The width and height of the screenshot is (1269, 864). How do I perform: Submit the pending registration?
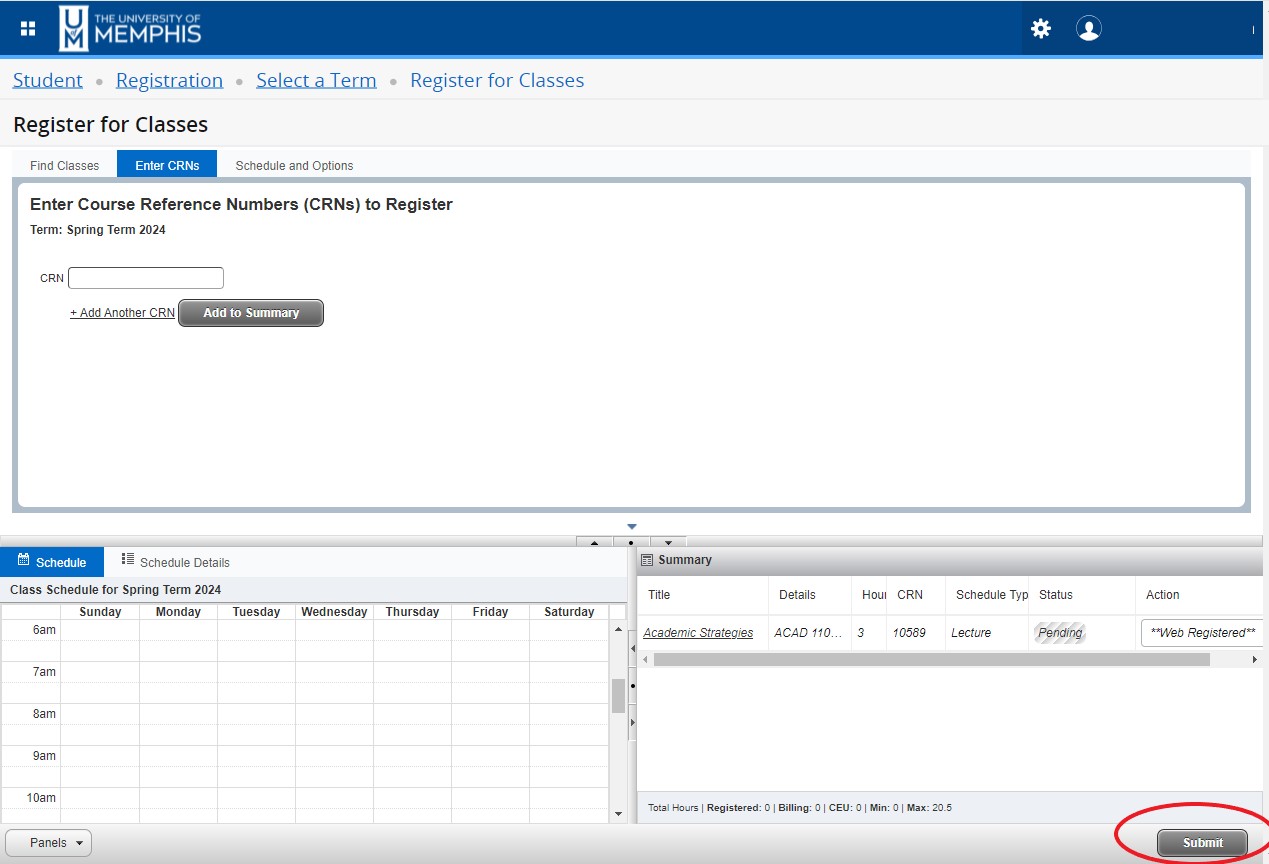pyautogui.click(x=1200, y=843)
